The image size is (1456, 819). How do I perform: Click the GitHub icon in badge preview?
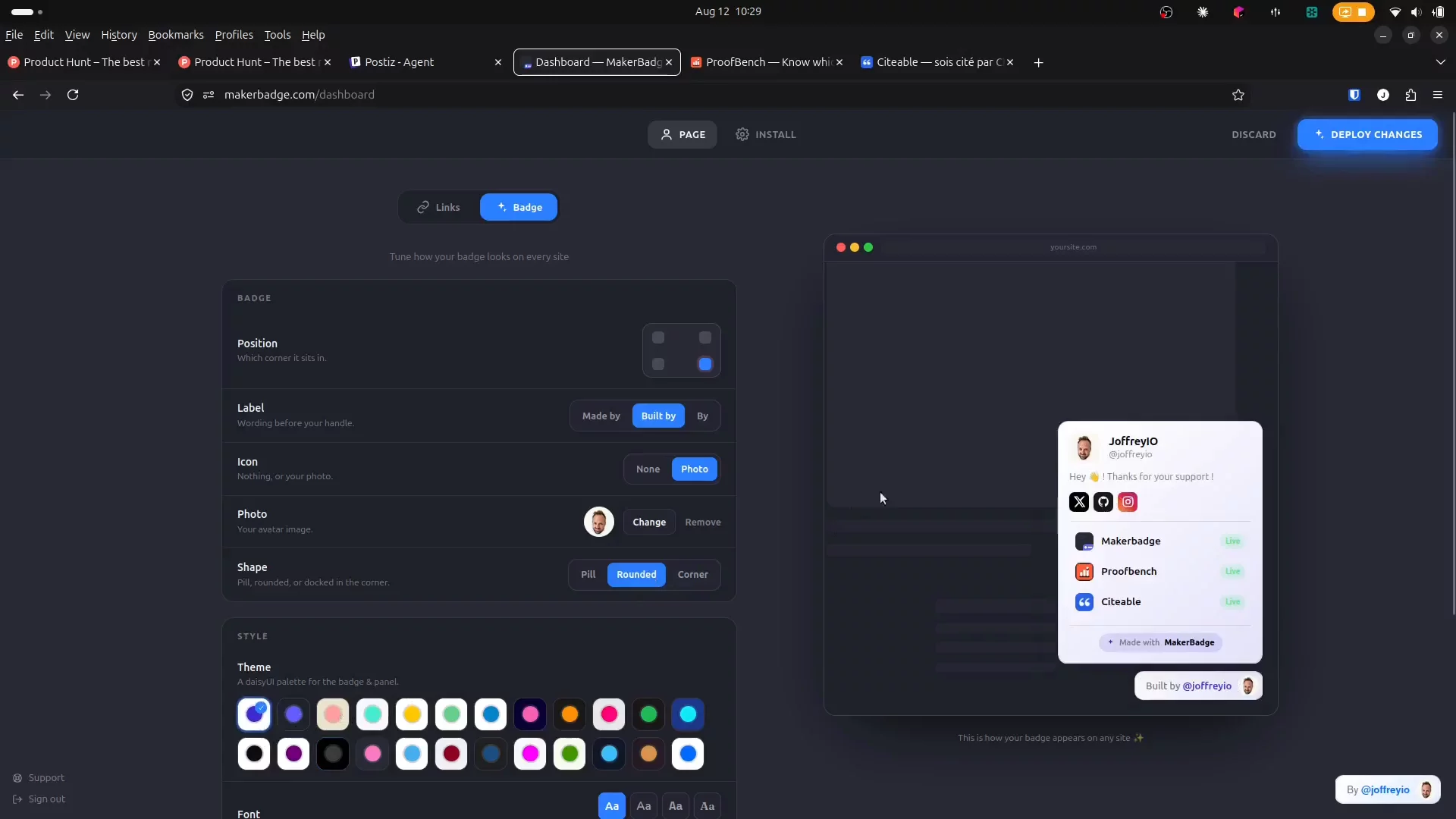click(1103, 502)
